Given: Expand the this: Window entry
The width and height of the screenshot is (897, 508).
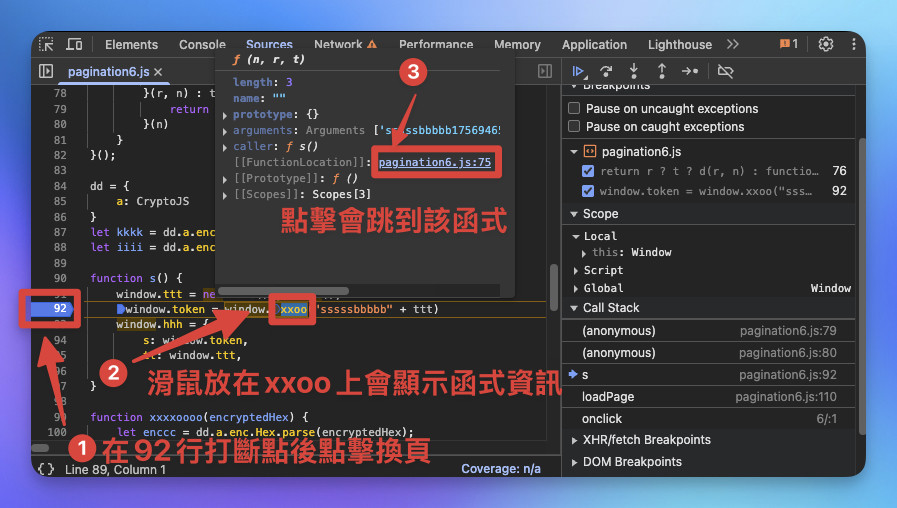Looking at the screenshot, I should [x=584, y=253].
